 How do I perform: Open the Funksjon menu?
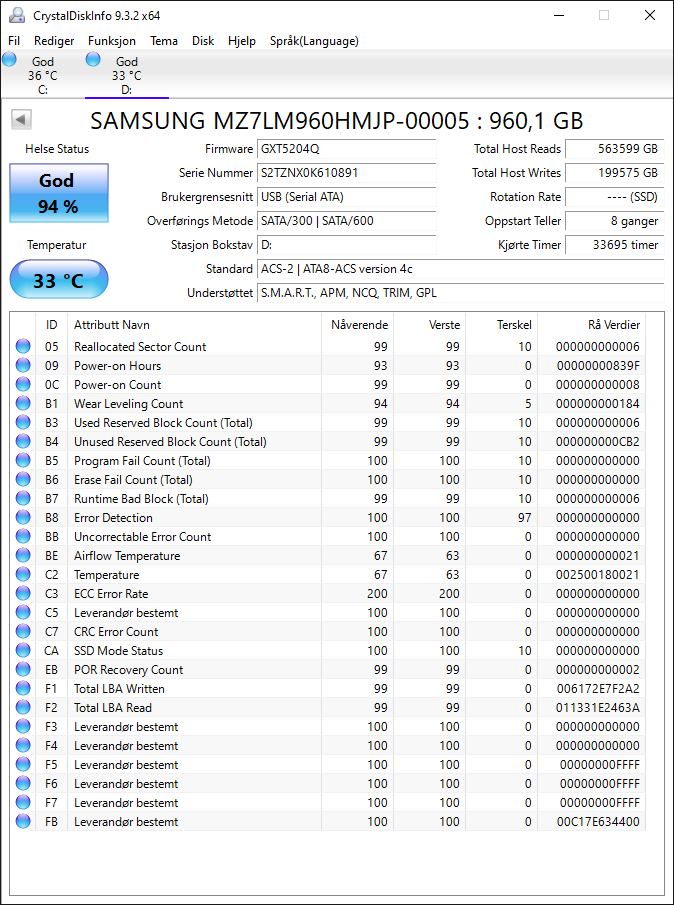click(x=112, y=41)
